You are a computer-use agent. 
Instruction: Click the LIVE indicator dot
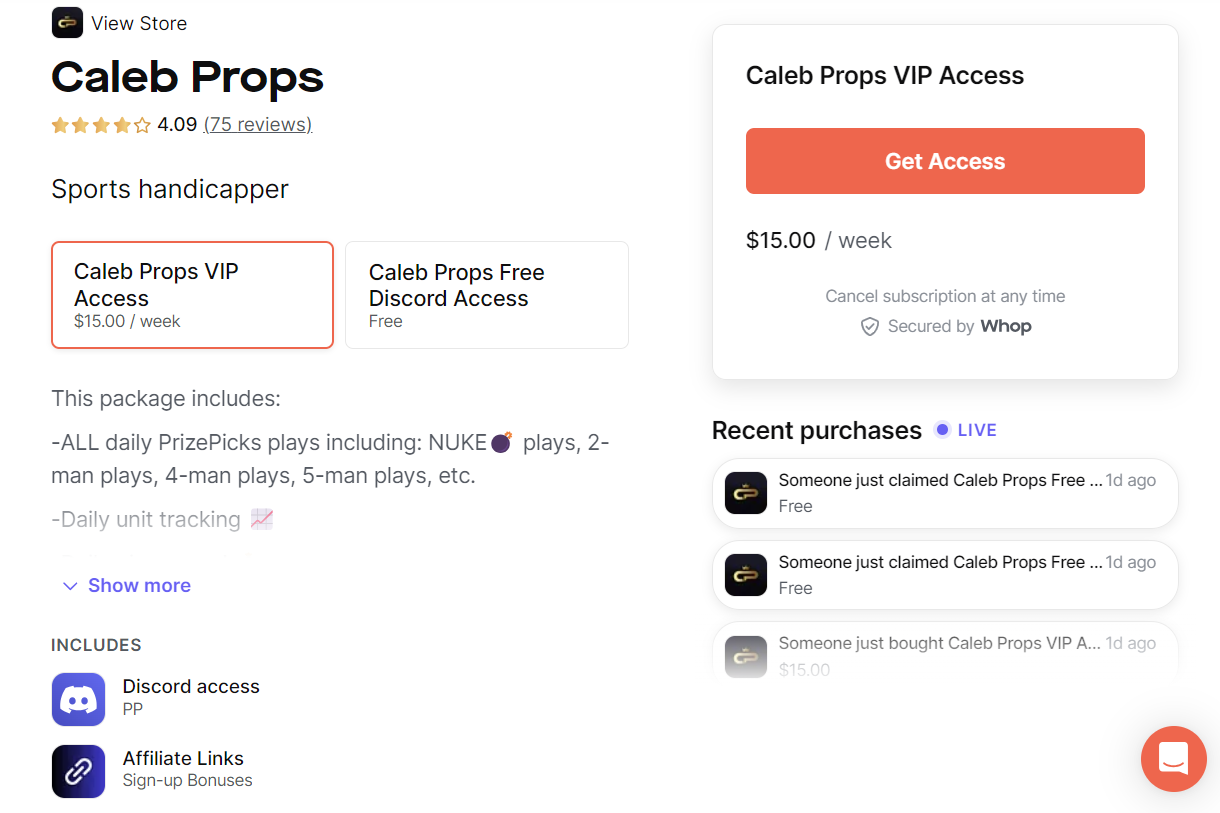pyautogui.click(x=941, y=429)
